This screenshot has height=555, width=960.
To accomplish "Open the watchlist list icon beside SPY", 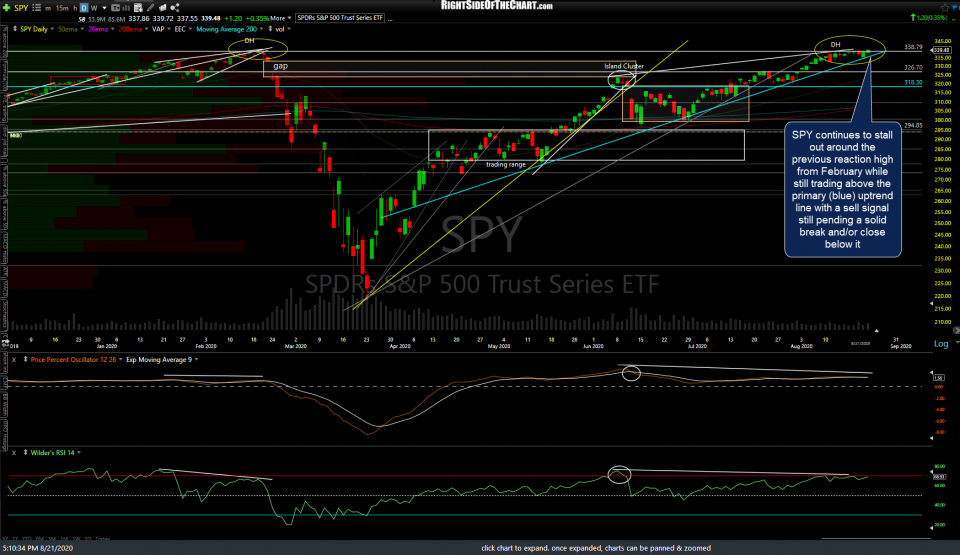I will tap(36, 8).
